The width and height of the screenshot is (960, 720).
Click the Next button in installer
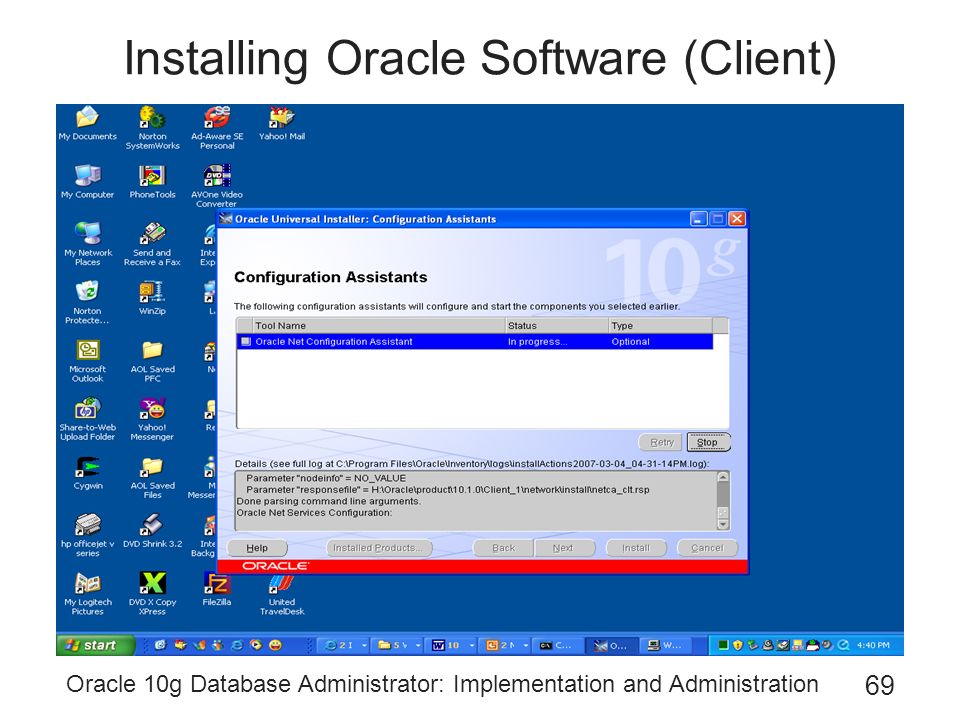[x=563, y=548]
